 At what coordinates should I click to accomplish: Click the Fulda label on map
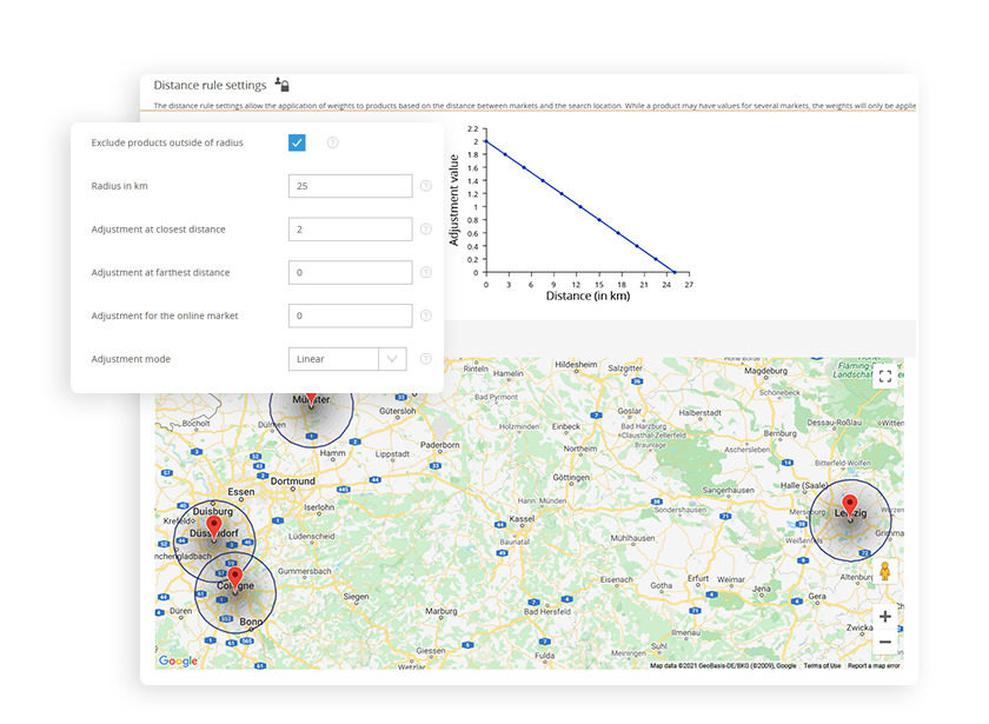click(x=544, y=655)
